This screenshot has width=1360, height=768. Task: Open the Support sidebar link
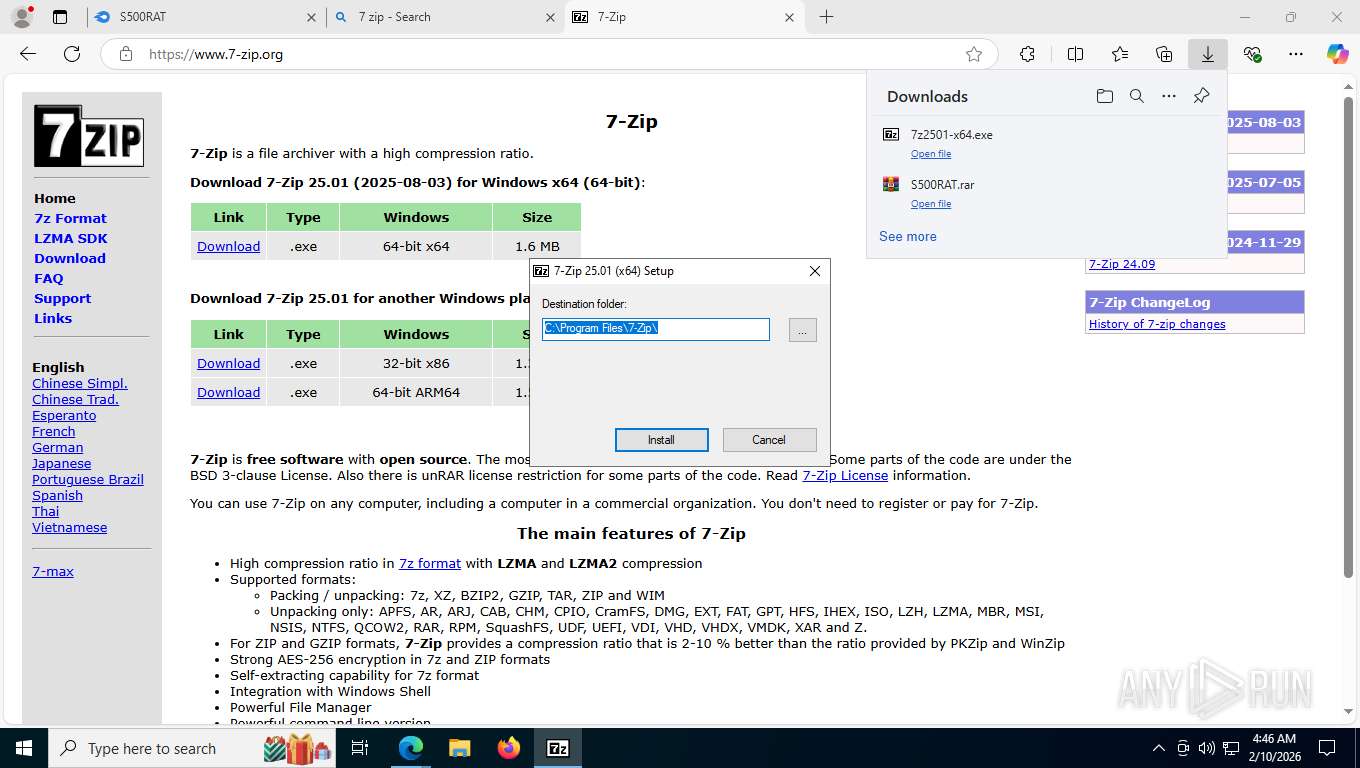(62, 298)
